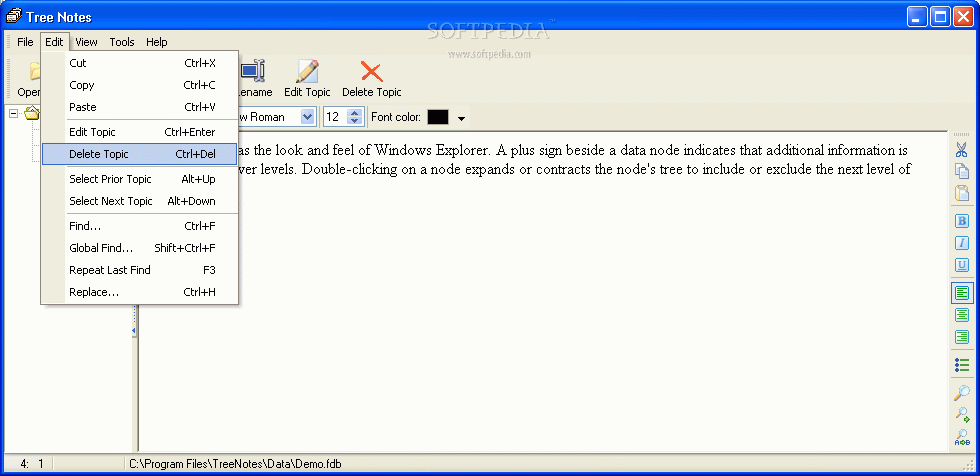Open the font color dropdown arrow
The height and width of the screenshot is (476, 980).
[x=461, y=118]
